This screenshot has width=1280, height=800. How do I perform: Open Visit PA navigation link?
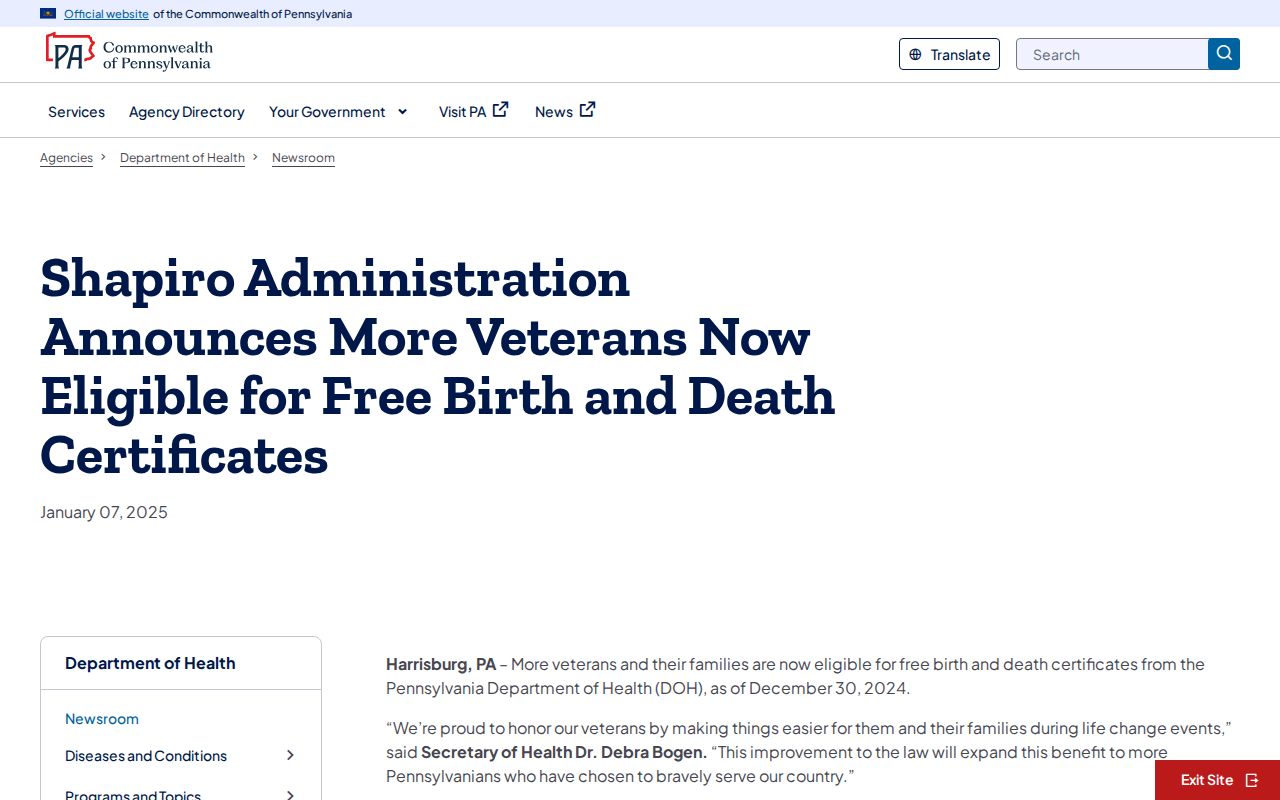coord(474,111)
